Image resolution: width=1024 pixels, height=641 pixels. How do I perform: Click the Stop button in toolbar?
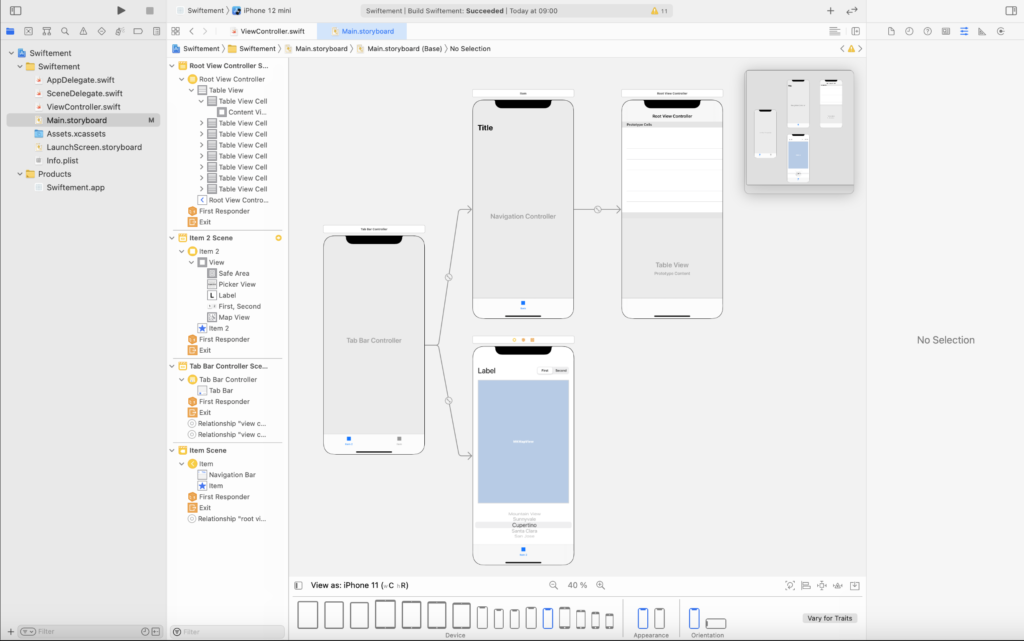[149, 10]
